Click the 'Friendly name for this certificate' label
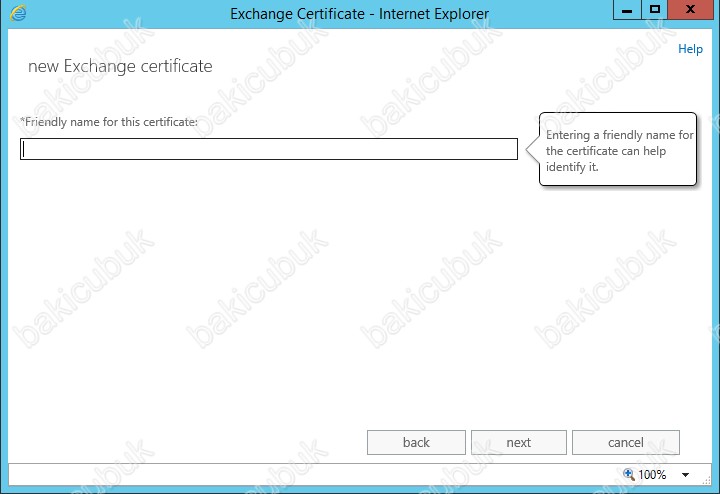 (x=109, y=122)
